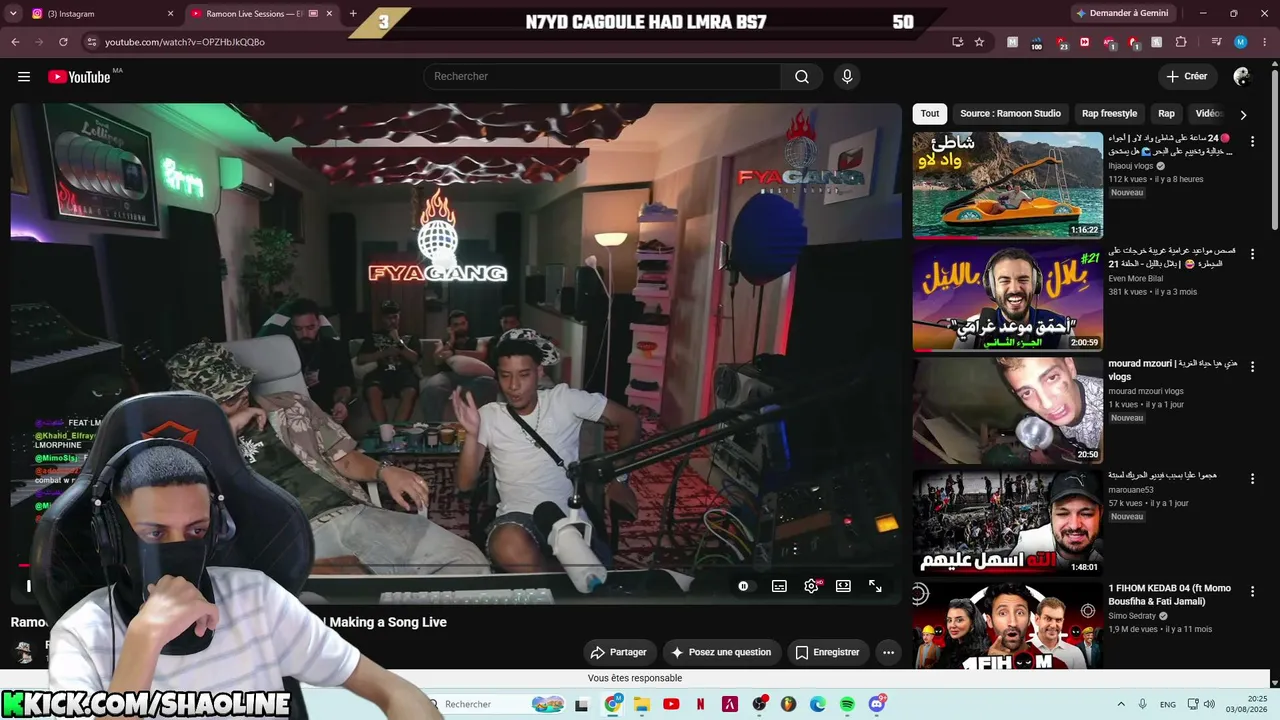The image size is (1280, 720).
Task: Open more actions menu below the video
Action: 888,653
